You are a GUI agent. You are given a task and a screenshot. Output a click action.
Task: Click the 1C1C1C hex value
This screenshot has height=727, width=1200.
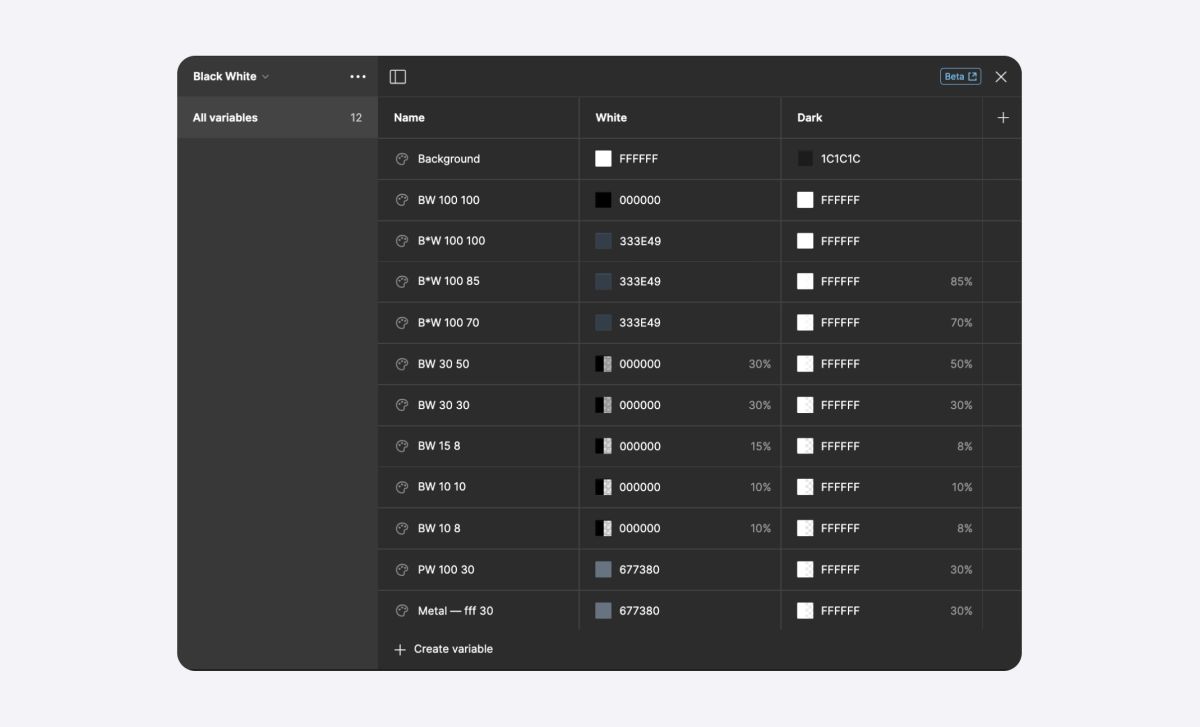(x=841, y=159)
